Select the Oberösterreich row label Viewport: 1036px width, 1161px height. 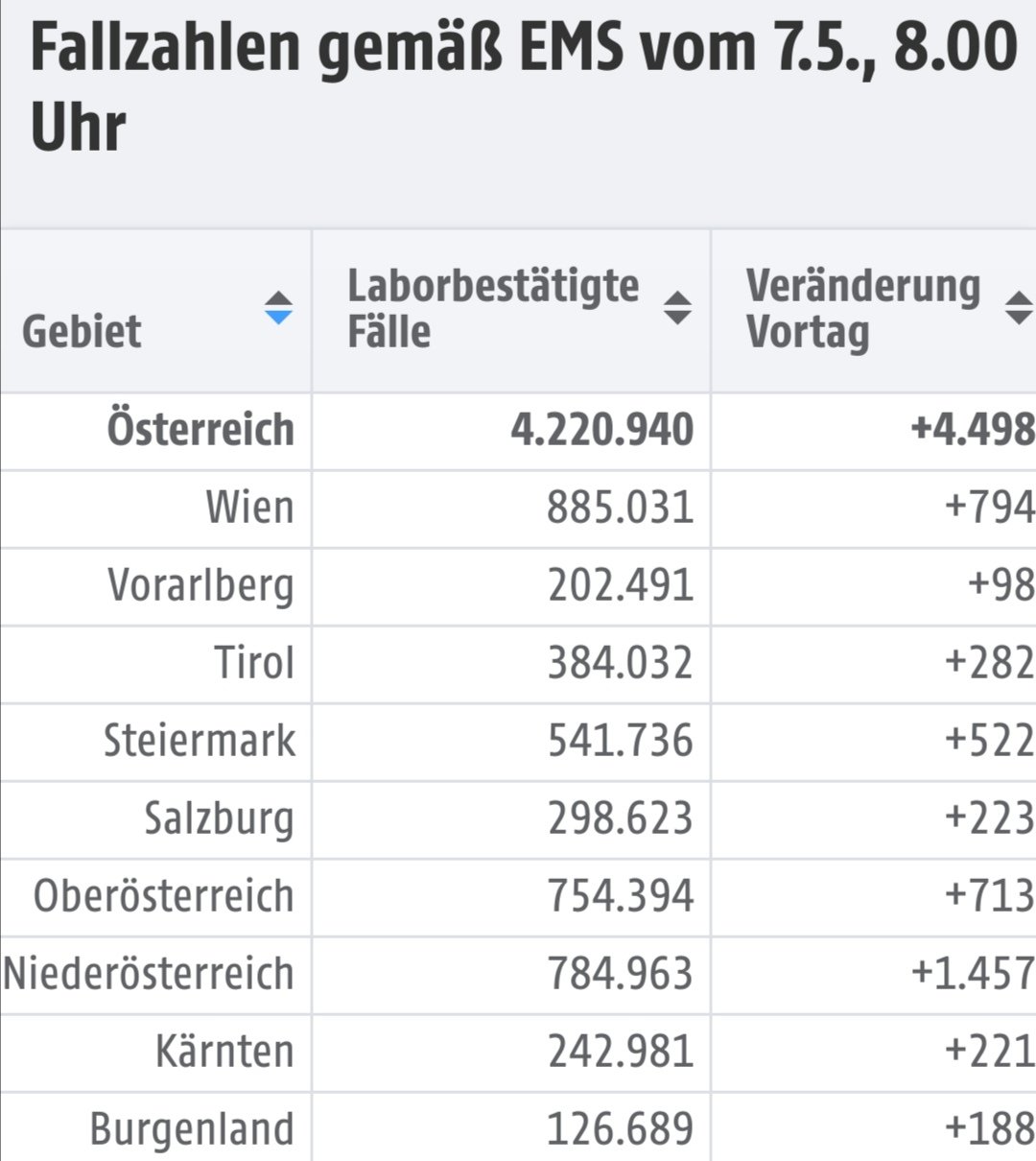point(164,895)
